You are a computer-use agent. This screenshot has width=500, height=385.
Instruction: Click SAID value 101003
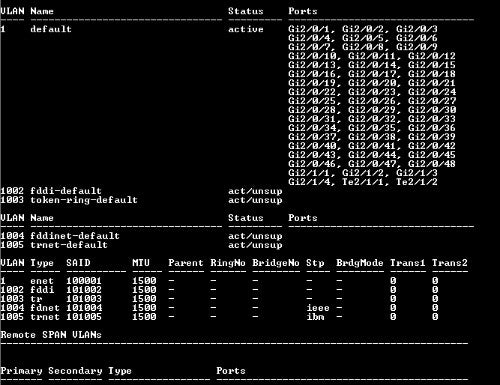84,299
